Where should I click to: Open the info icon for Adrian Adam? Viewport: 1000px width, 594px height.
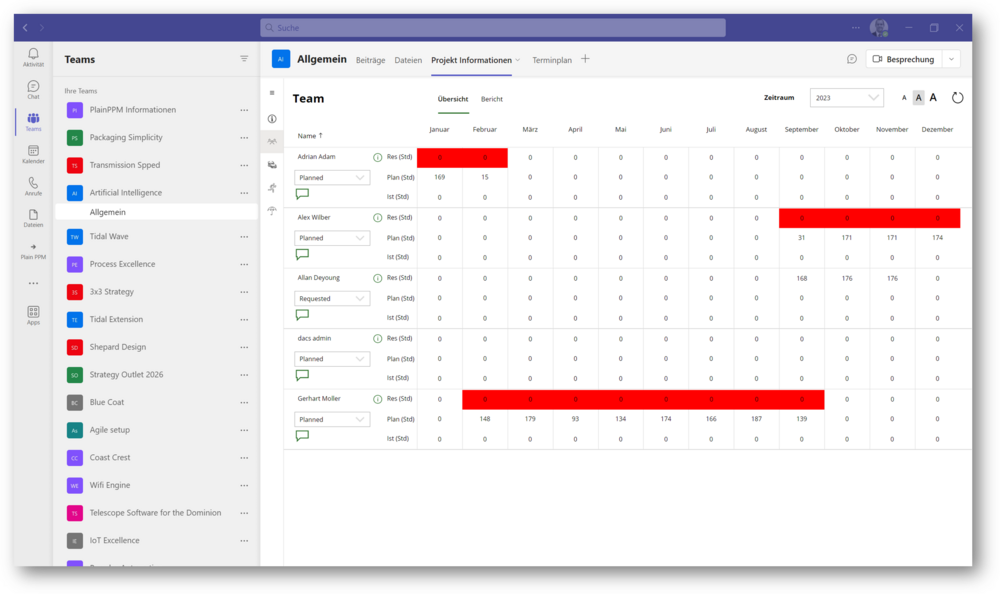tap(377, 157)
